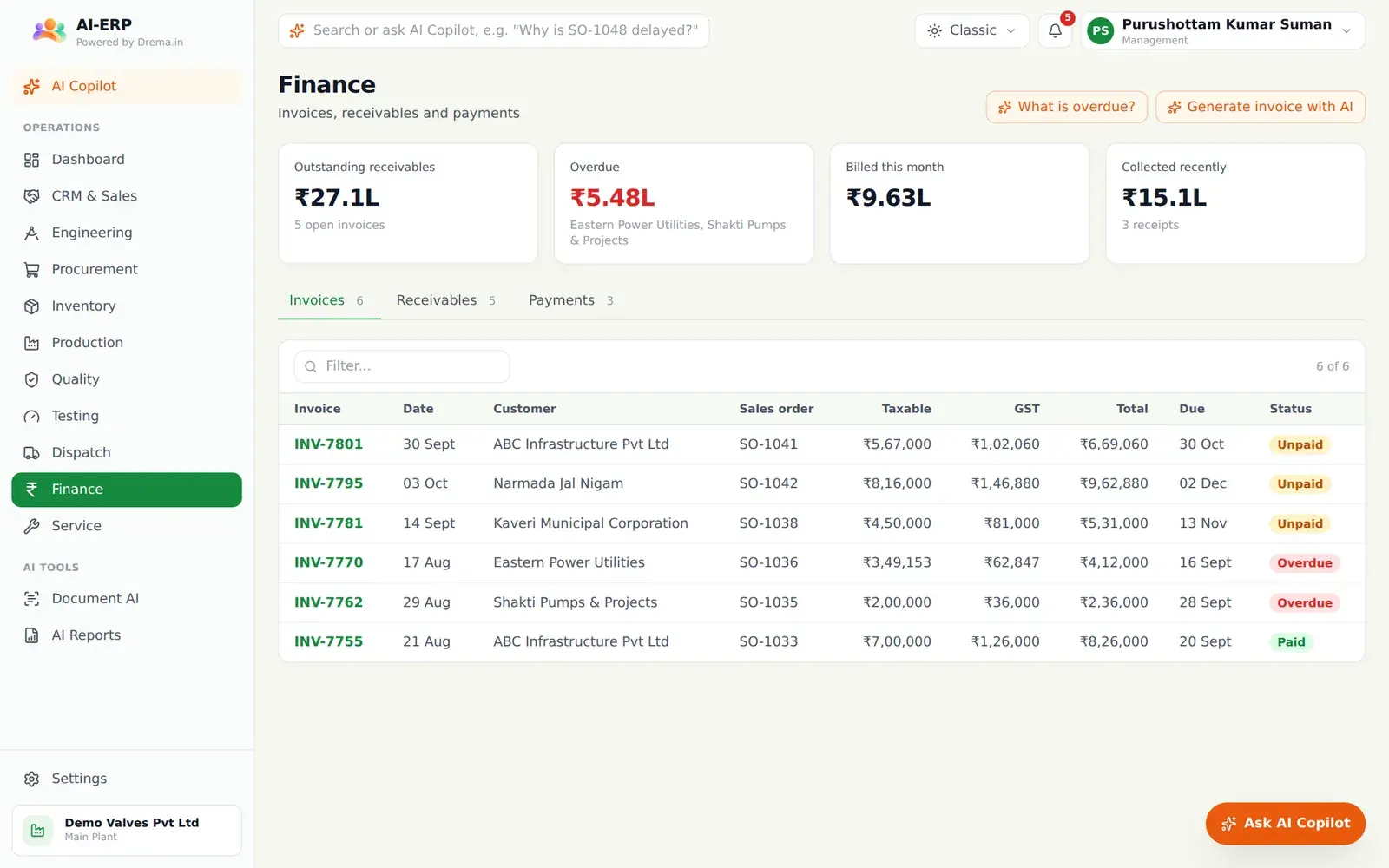Click the Ask AI Copilot floating button
Image resolution: width=1389 pixels, height=868 pixels.
(1285, 823)
